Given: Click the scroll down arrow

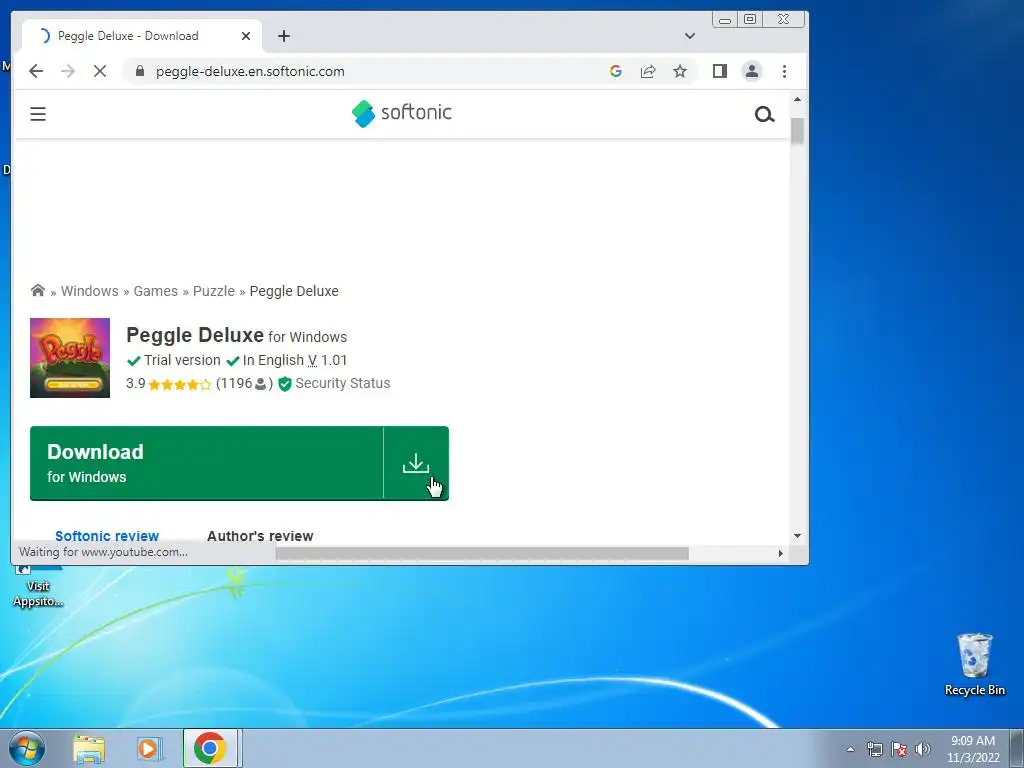Looking at the screenshot, I should [797, 536].
